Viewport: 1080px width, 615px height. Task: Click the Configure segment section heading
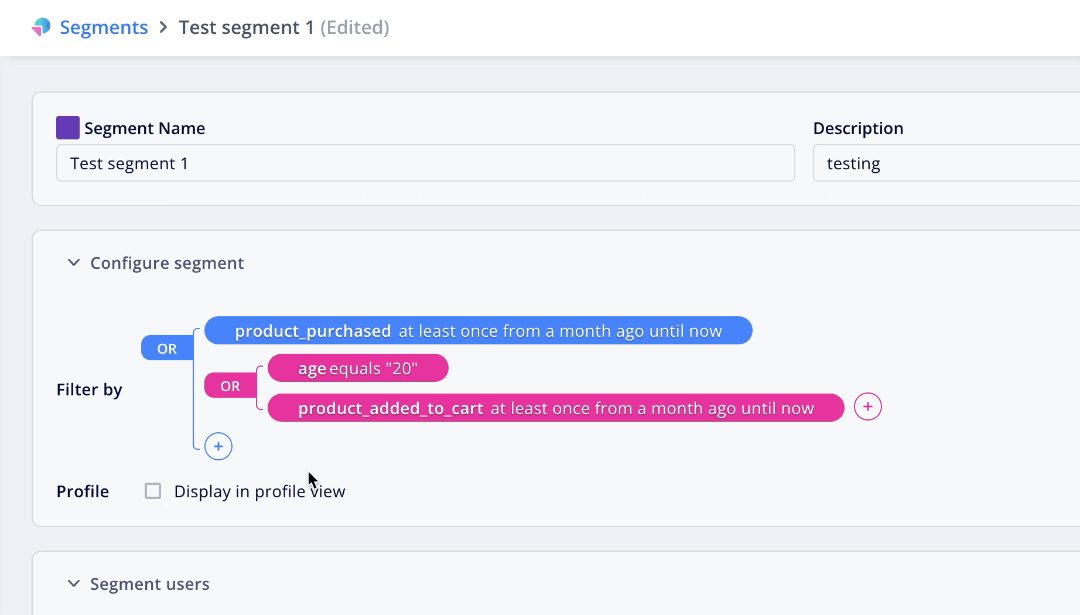(x=167, y=263)
